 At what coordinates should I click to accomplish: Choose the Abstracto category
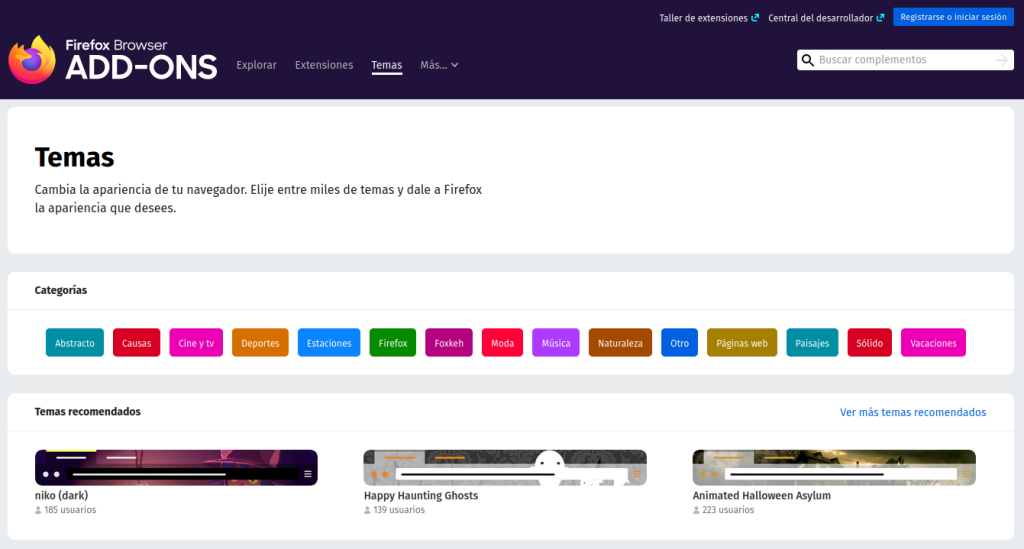(74, 343)
